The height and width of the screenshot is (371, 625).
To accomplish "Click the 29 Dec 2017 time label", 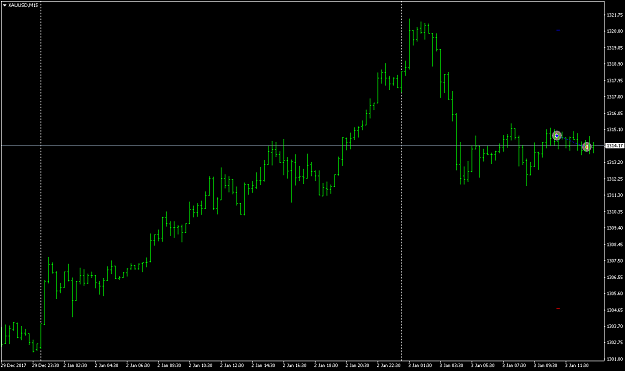I will click(x=14, y=365).
